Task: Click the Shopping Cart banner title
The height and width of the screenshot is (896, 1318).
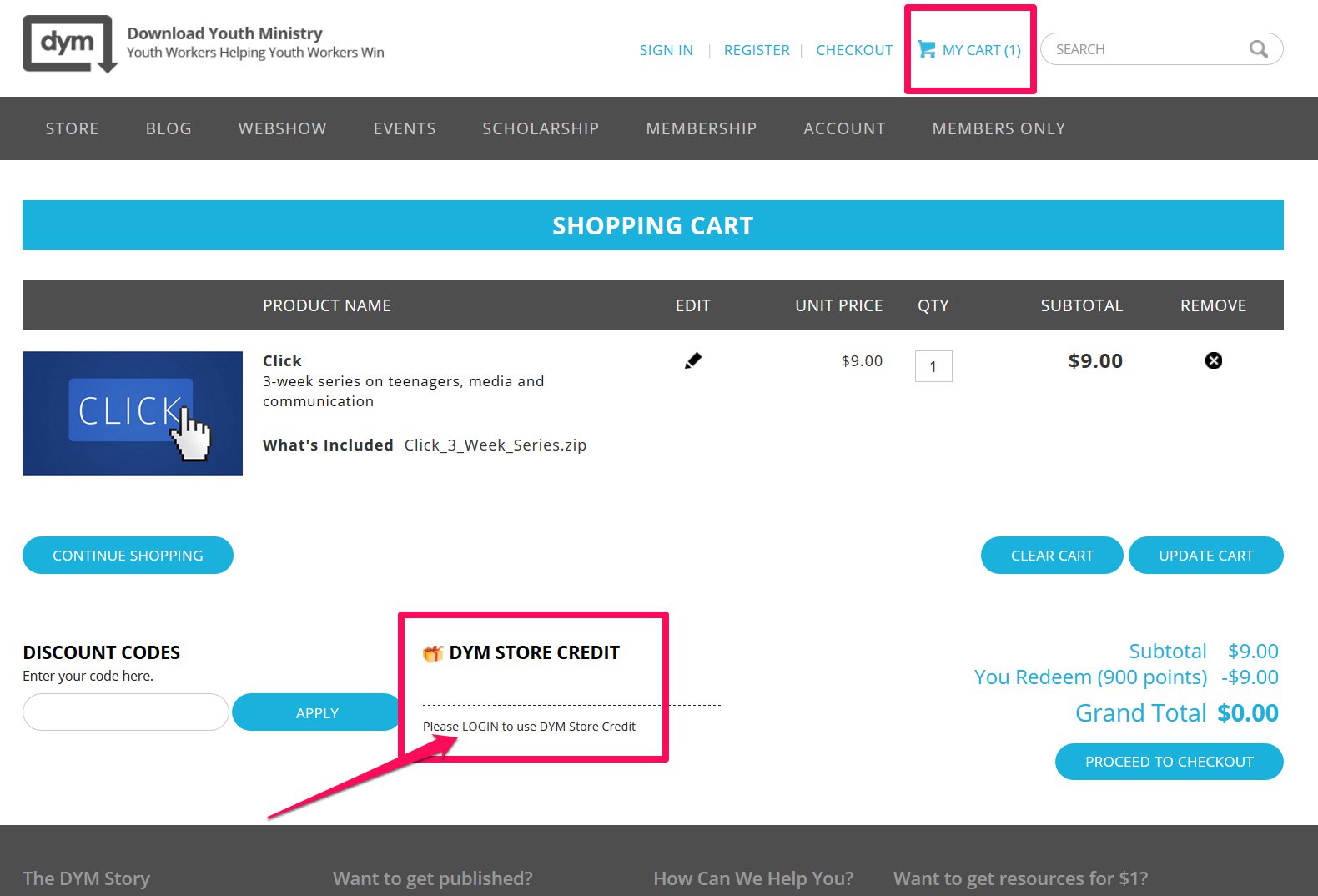Action: [652, 226]
